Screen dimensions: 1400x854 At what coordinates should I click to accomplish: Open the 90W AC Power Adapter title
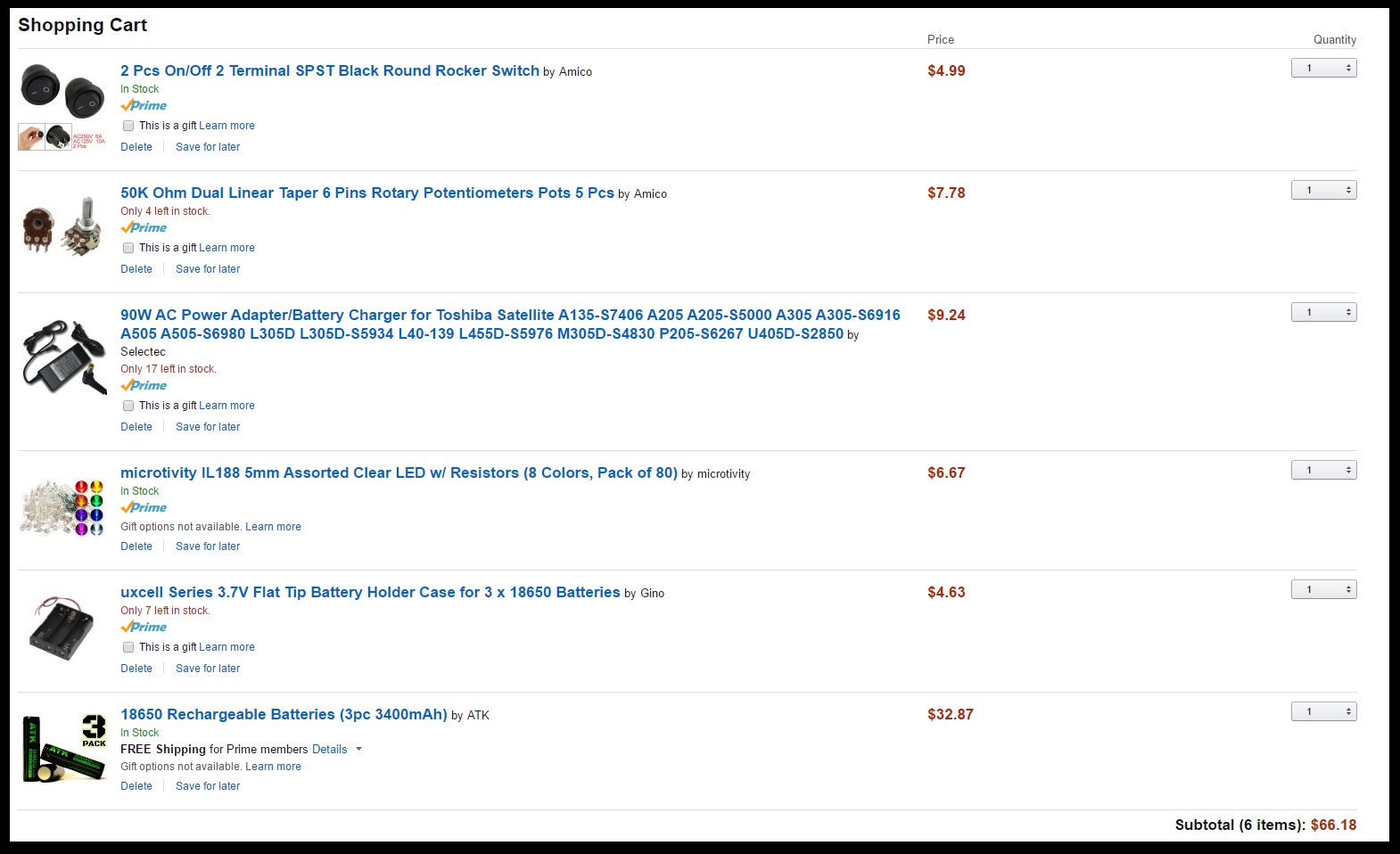tap(510, 324)
